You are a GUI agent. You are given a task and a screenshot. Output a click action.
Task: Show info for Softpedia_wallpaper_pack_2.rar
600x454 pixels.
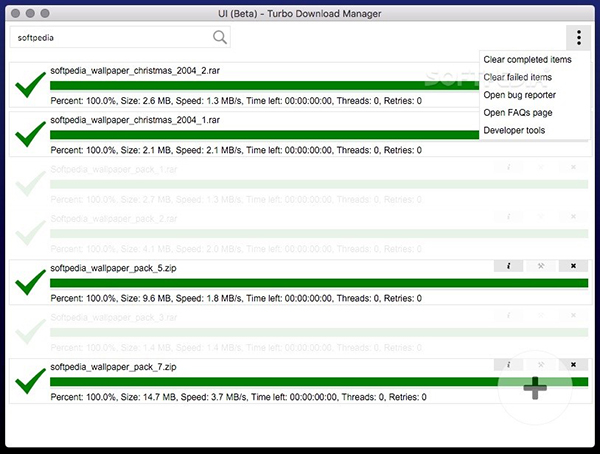(508, 217)
